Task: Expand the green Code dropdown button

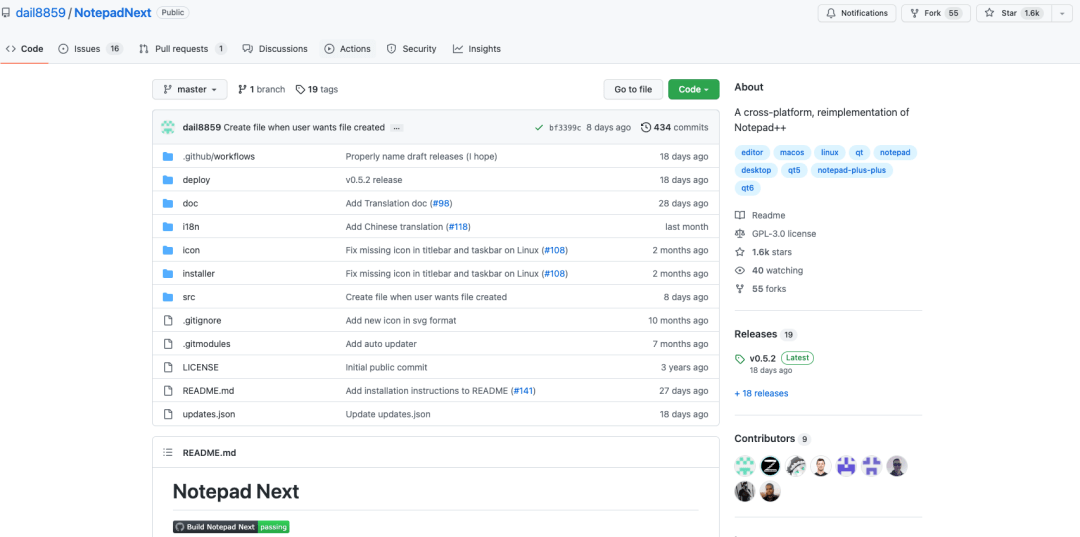Action: coord(693,90)
